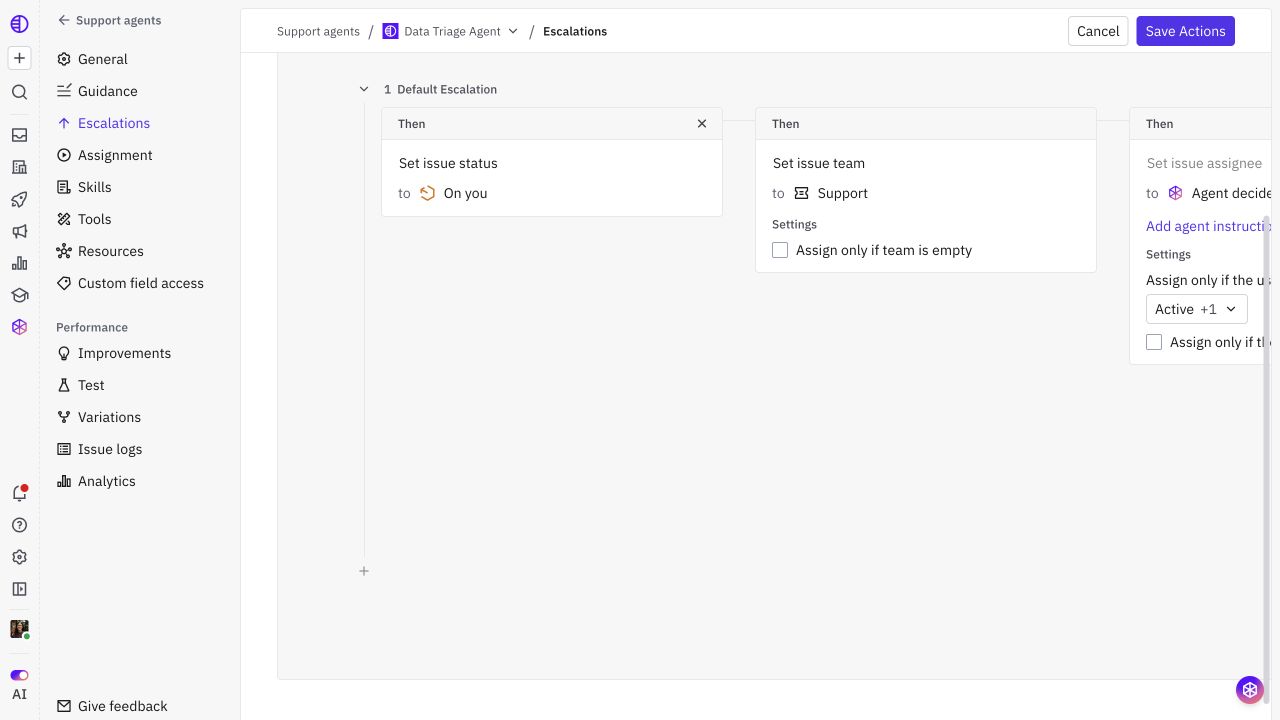Viewport: 1280px width, 720px height.
Task: Click the app logo at top left
Action: click(x=19, y=24)
